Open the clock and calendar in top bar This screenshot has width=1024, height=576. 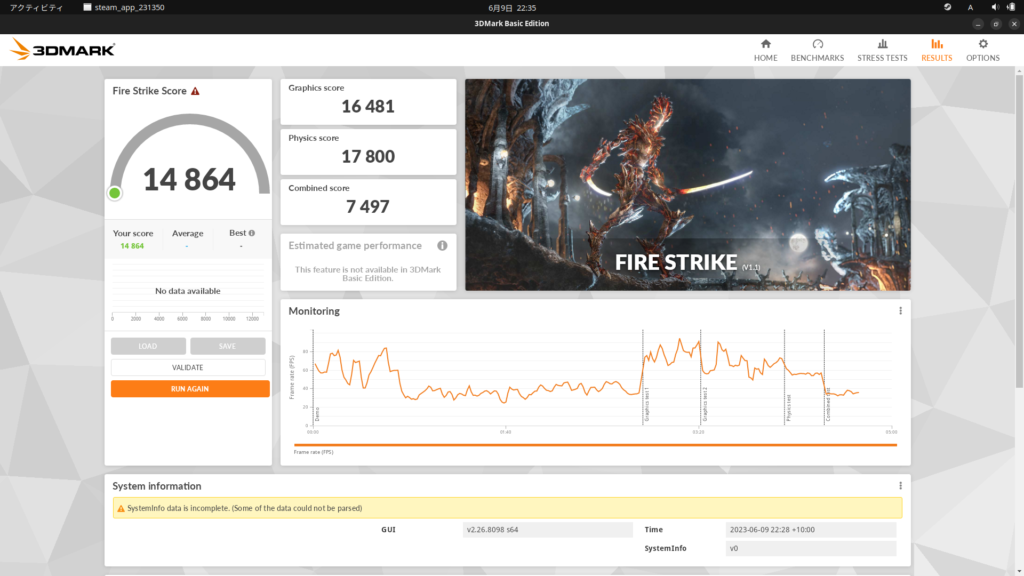point(512,8)
